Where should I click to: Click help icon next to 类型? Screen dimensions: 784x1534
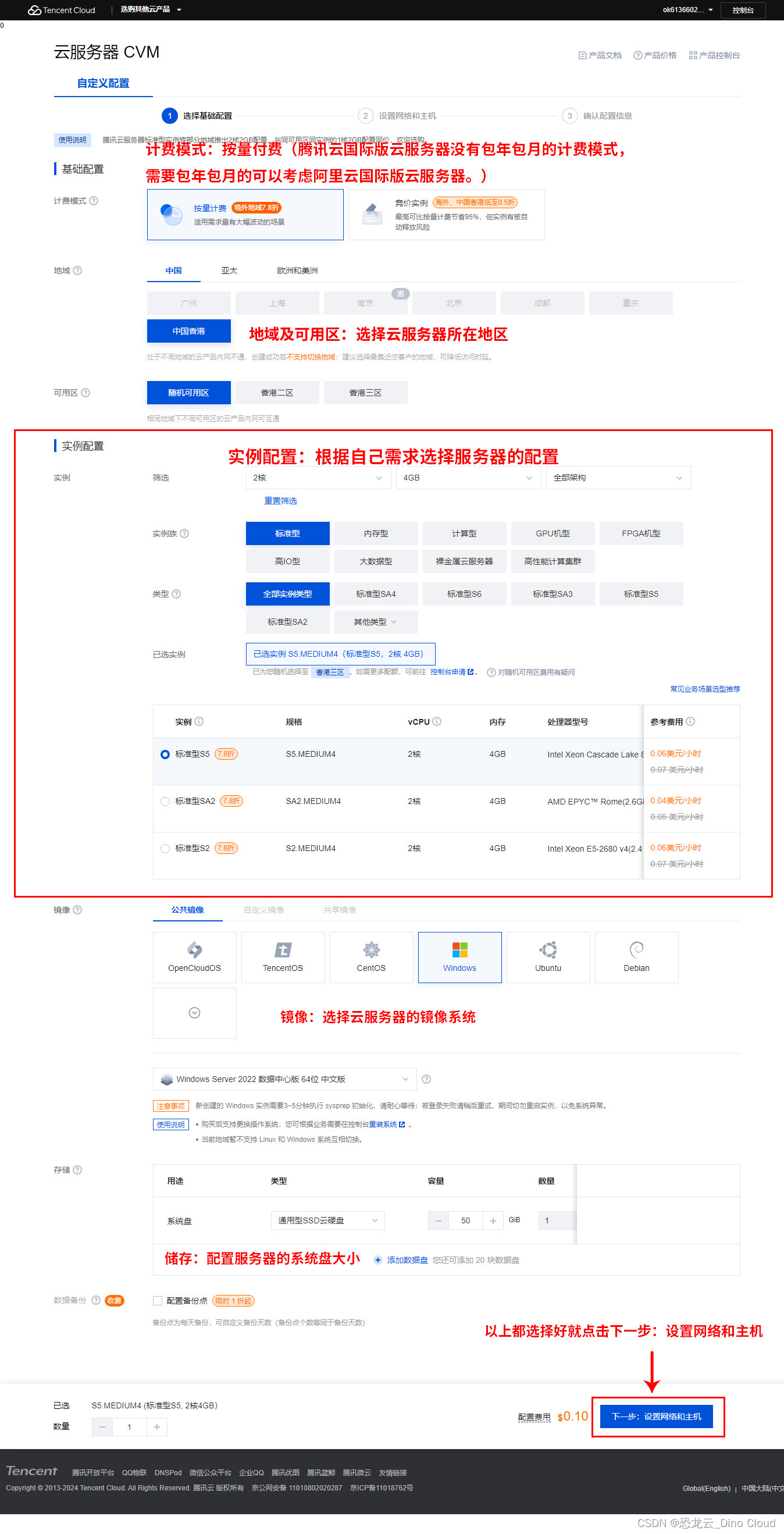click(176, 594)
